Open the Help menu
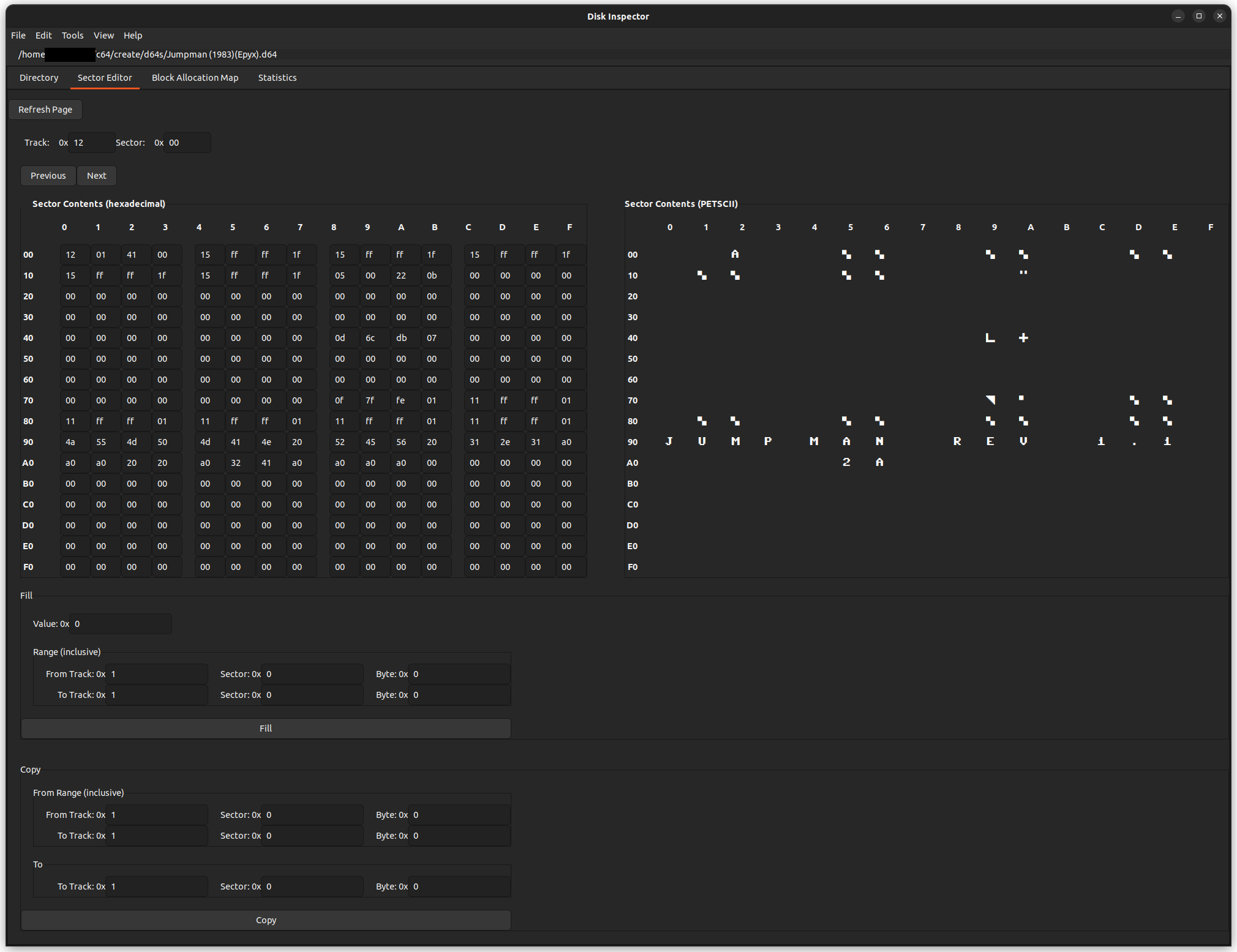This screenshot has height=952, width=1237. pyautogui.click(x=132, y=36)
